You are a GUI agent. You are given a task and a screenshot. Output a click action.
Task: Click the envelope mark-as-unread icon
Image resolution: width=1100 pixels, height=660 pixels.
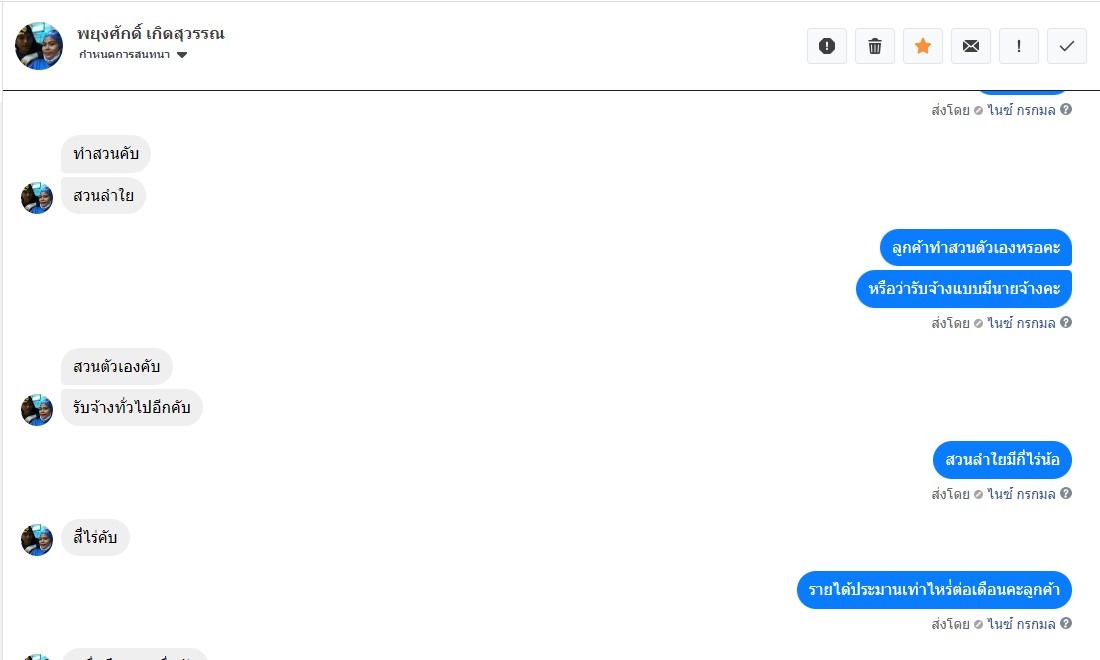tap(970, 46)
